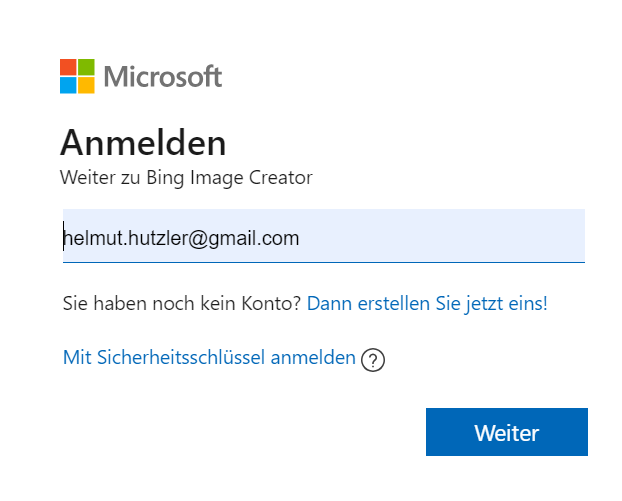
Task: Click the word 'erstellen' in the account link
Action: pos(394,304)
